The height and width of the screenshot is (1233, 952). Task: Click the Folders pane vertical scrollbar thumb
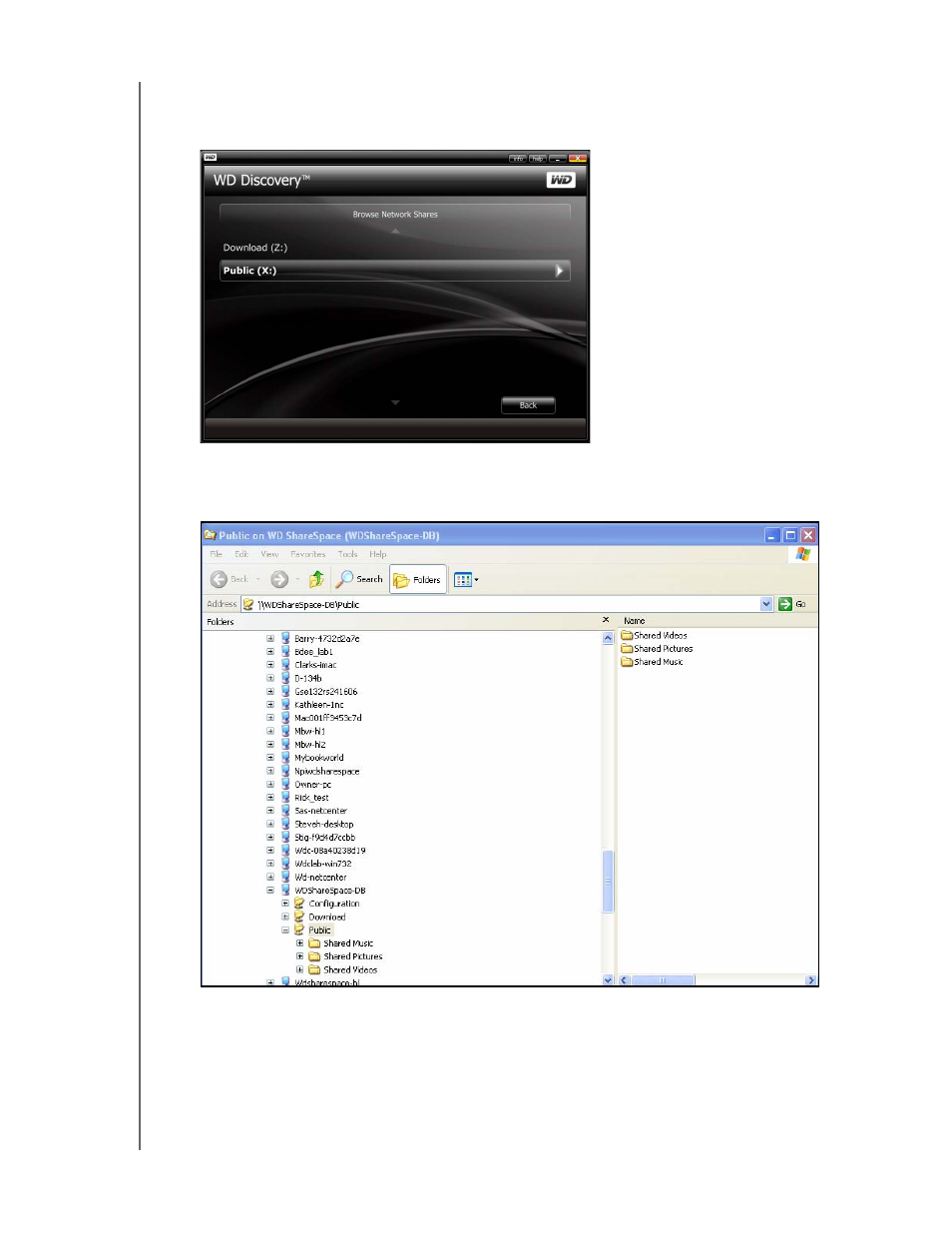pos(608,882)
